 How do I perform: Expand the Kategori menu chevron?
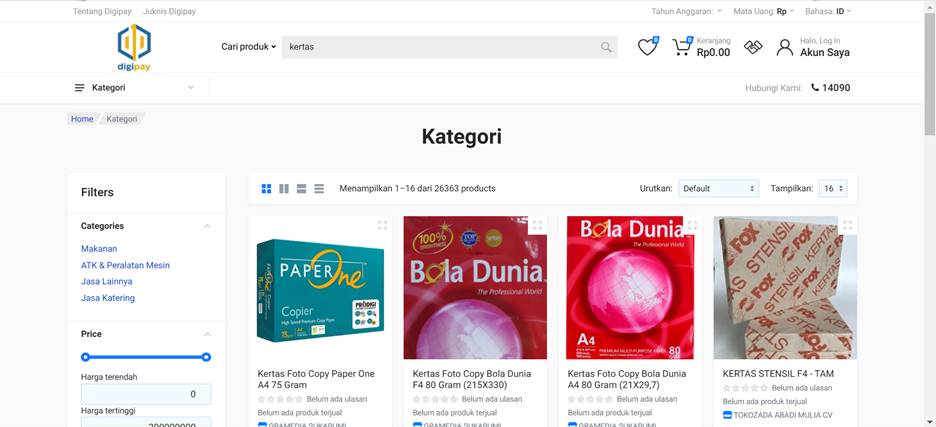[191, 88]
